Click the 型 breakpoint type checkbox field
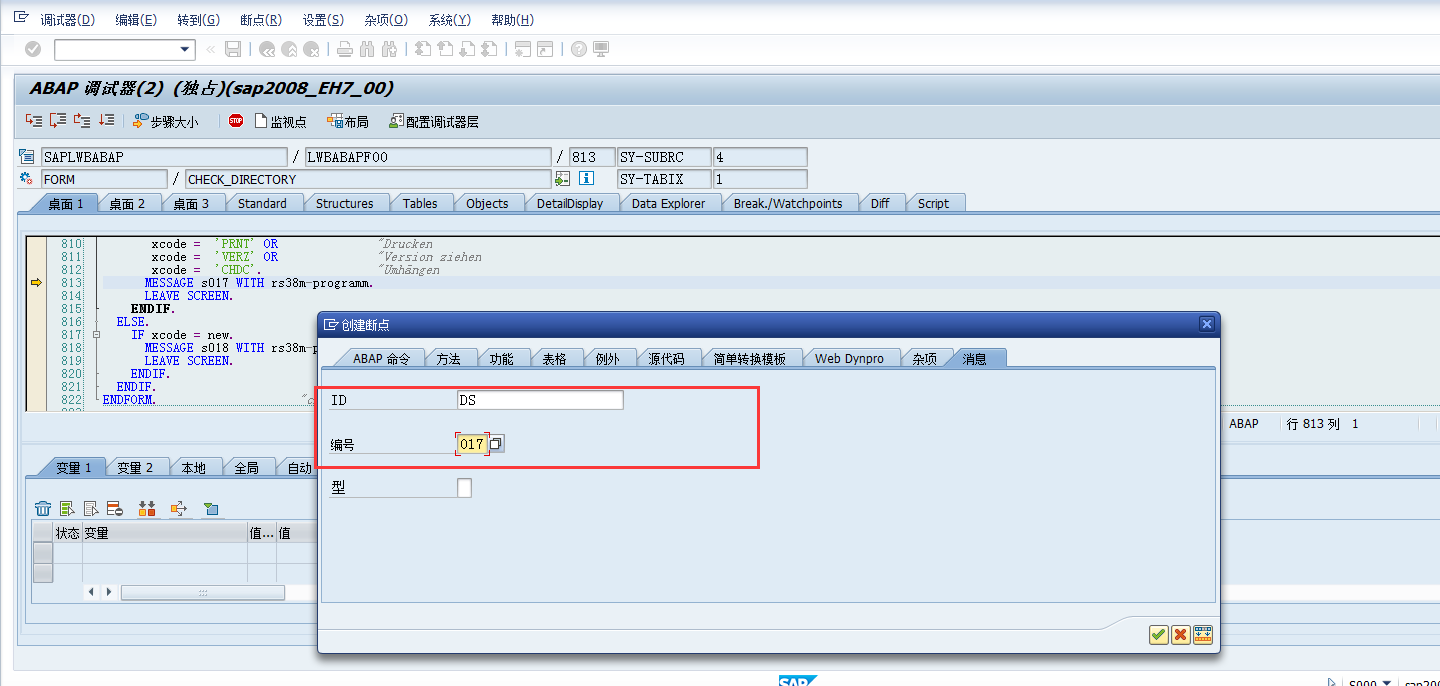1440x686 pixels. pos(466,487)
